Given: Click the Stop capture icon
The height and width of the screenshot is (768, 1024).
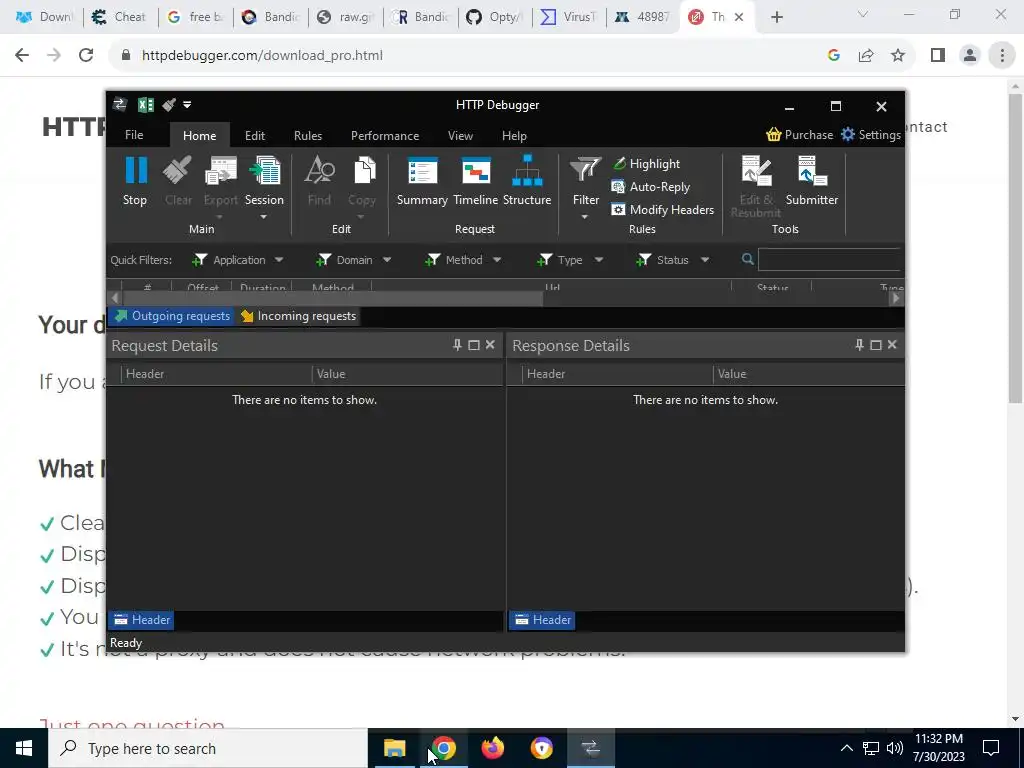Looking at the screenshot, I should 135,170.
